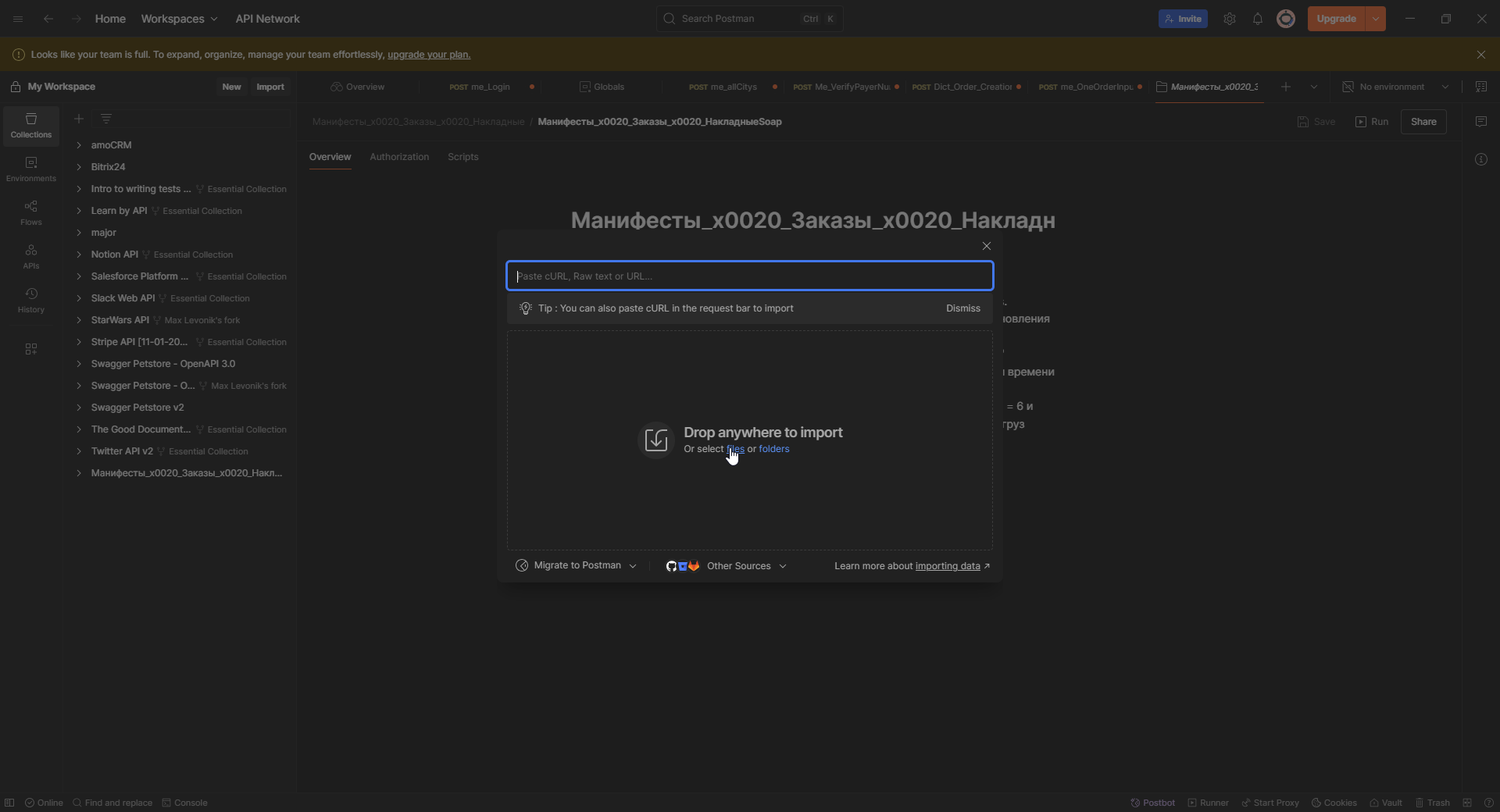The image size is (1500, 812).
Task: Open the info icon in the right sidebar
Action: pos(1481,159)
